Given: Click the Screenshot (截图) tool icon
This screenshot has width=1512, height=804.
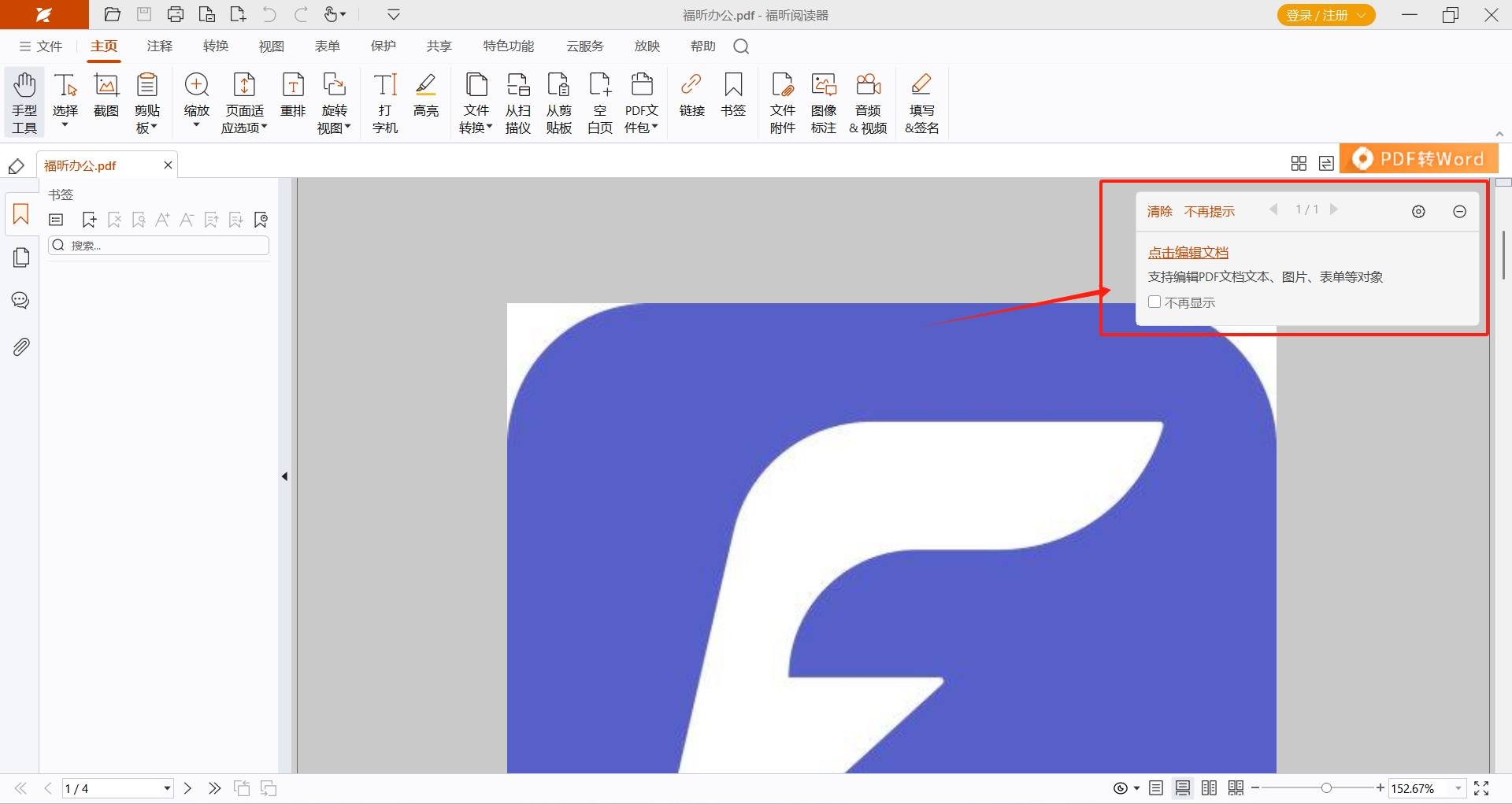Looking at the screenshot, I should [106, 94].
